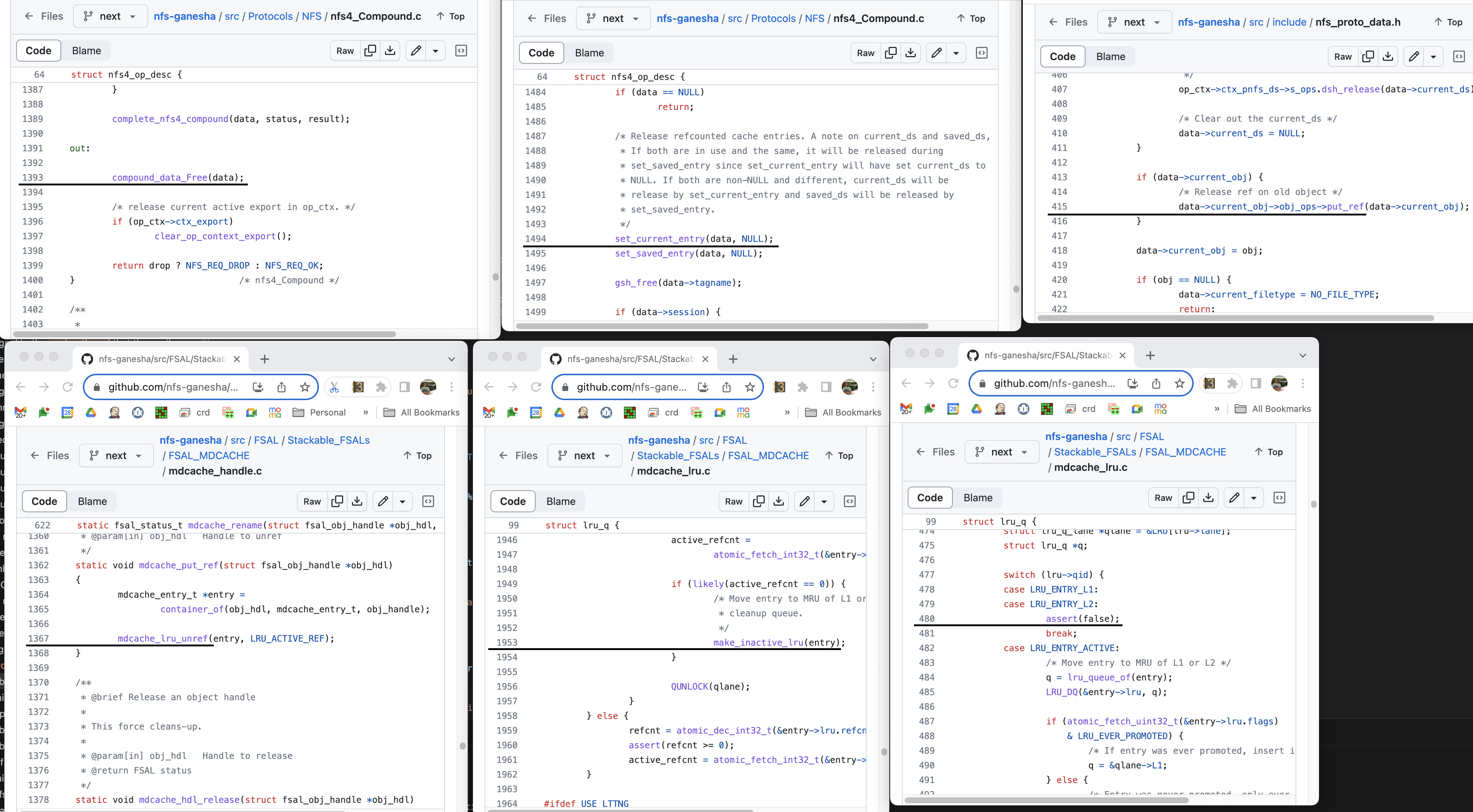Open the browser extensions puzzle icon

coord(381,387)
